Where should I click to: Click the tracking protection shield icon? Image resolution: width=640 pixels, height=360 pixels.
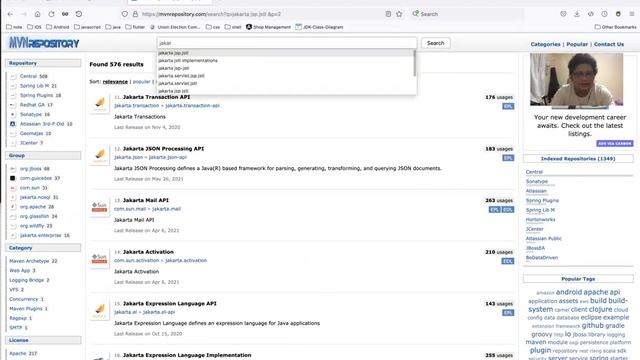(125, 14)
